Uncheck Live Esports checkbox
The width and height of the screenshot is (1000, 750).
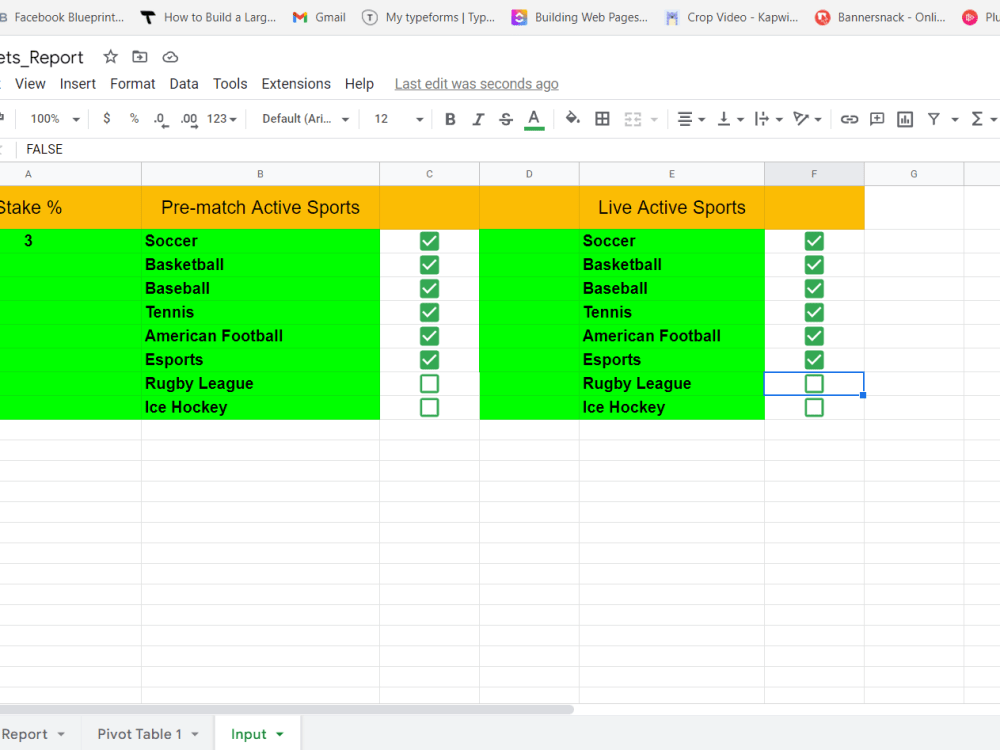coord(814,360)
